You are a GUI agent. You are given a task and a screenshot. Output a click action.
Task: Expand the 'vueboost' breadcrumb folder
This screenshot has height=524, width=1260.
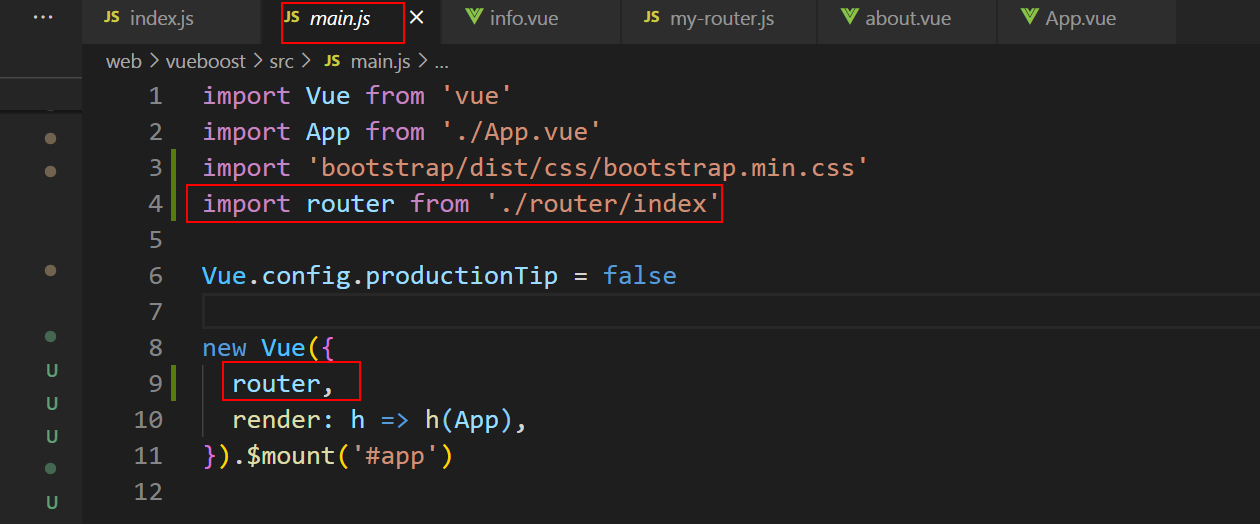[205, 62]
